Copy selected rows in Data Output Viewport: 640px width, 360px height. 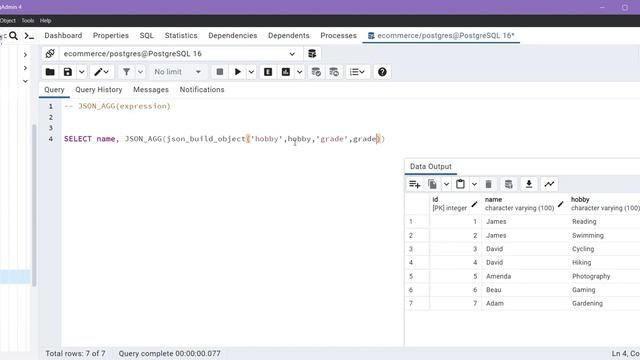coord(432,184)
